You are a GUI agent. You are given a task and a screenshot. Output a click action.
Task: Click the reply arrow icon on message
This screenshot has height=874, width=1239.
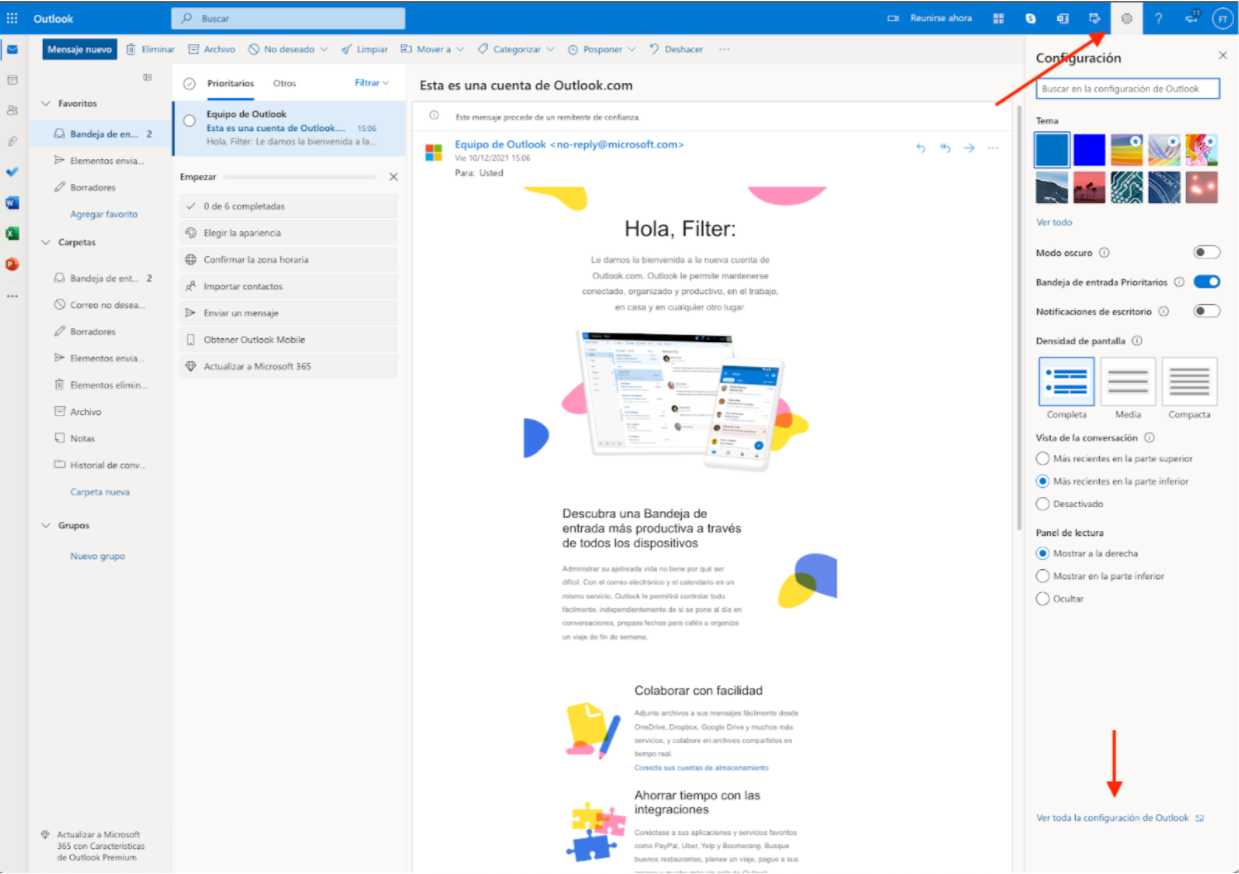(x=920, y=148)
